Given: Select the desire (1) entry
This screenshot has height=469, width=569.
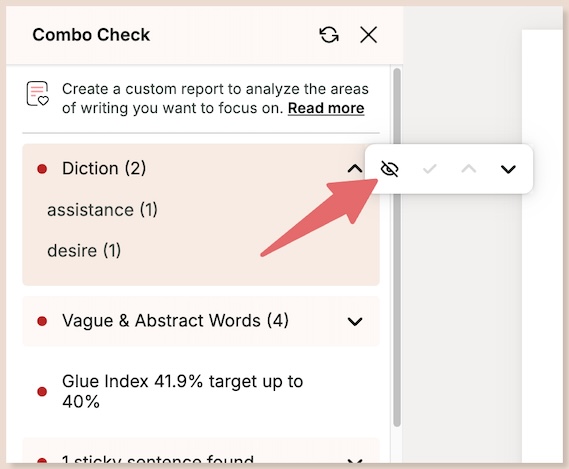Looking at the screenshot, I should (x=84, y=251).
